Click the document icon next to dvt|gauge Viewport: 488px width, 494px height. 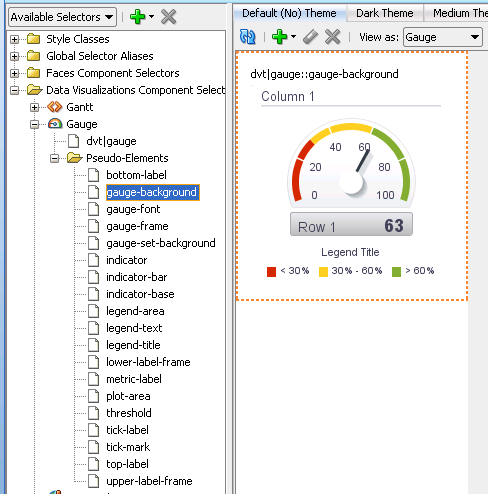[x=74, y=141]
